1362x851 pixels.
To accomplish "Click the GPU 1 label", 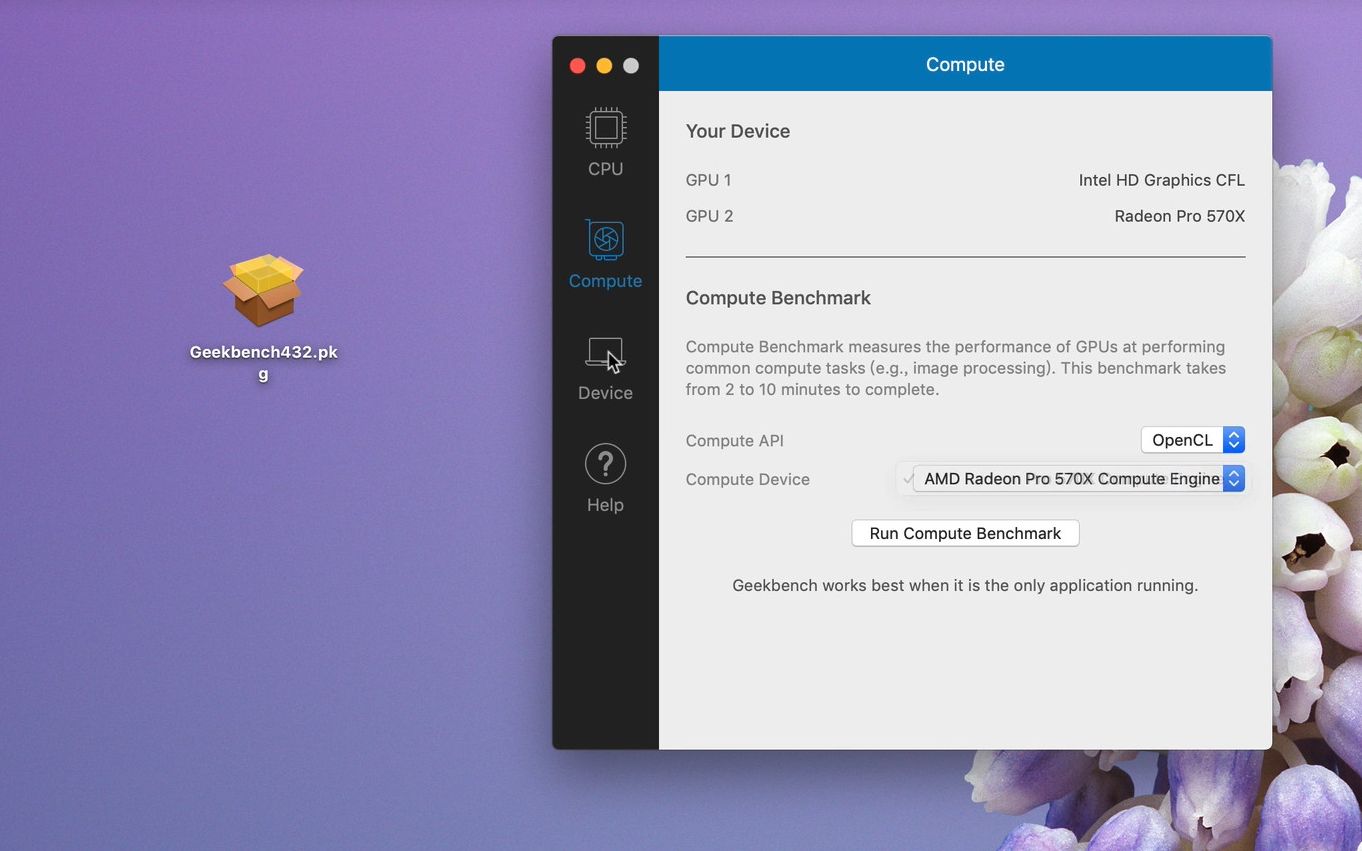I will [708, 180].
